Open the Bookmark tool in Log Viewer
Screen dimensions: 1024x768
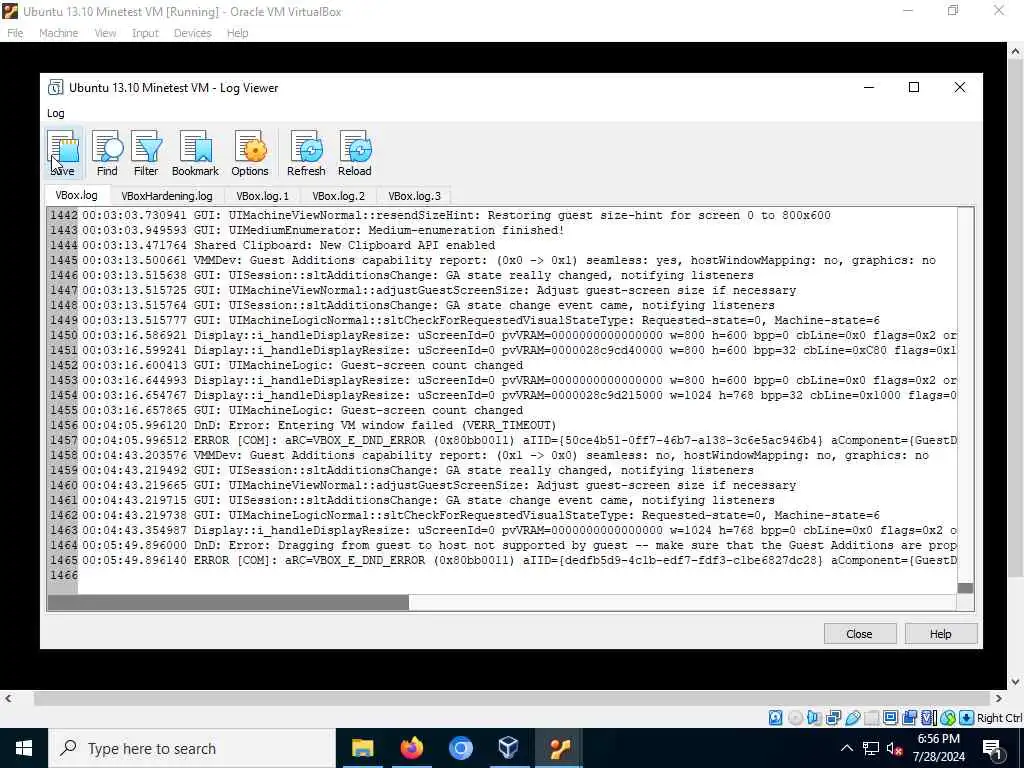pos(195,153)
